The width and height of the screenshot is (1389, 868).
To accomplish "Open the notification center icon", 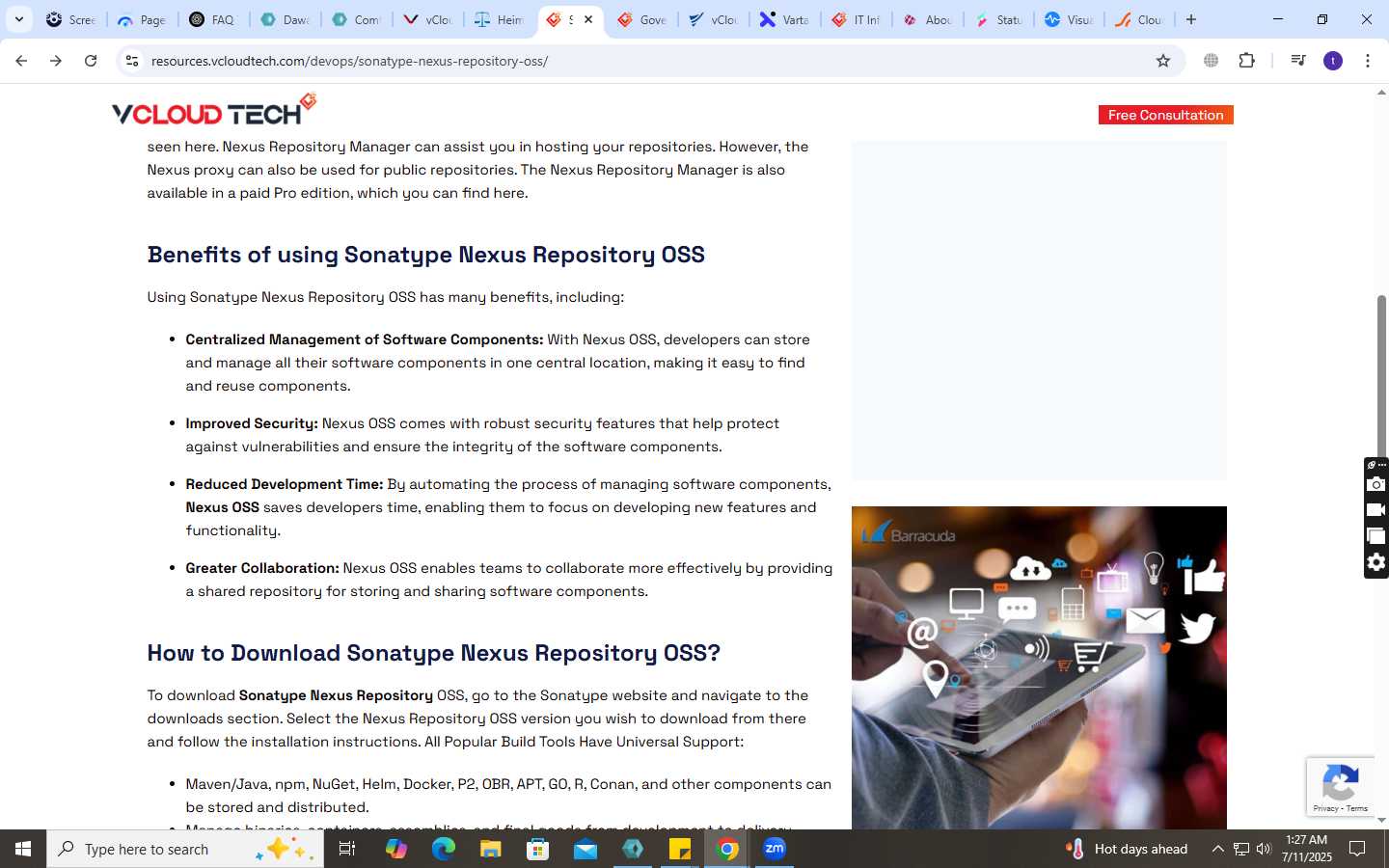I will pyautogui.click(x=1357, y=849).
